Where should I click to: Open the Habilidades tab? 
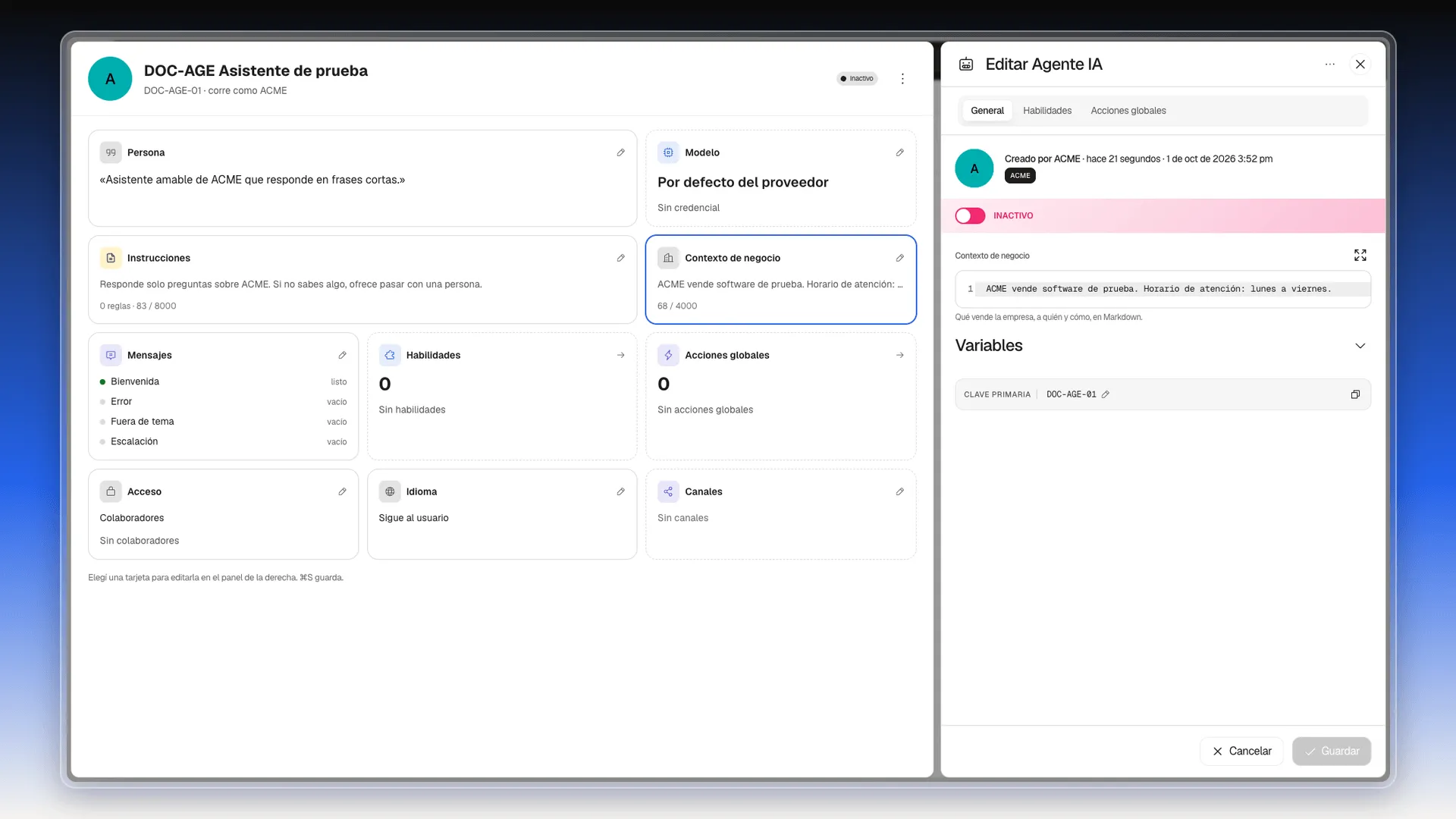coord(1046,111)
